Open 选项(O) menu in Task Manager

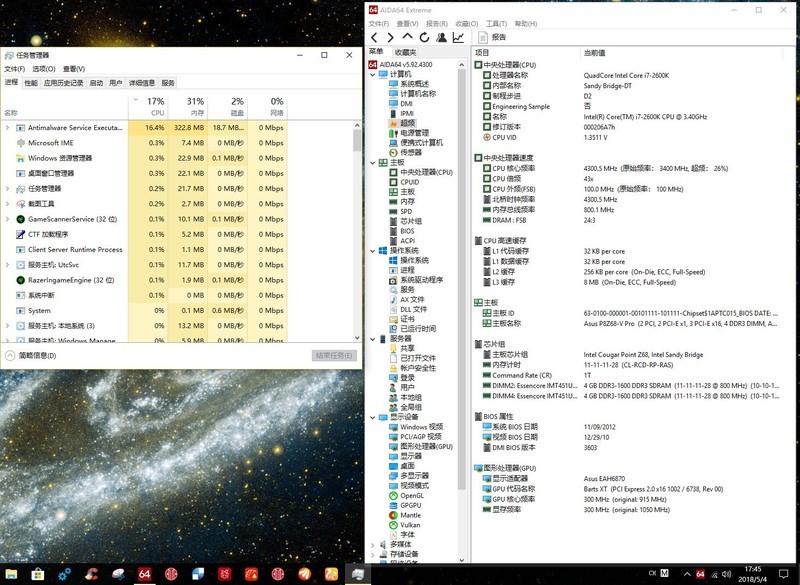tap(44, 69)
